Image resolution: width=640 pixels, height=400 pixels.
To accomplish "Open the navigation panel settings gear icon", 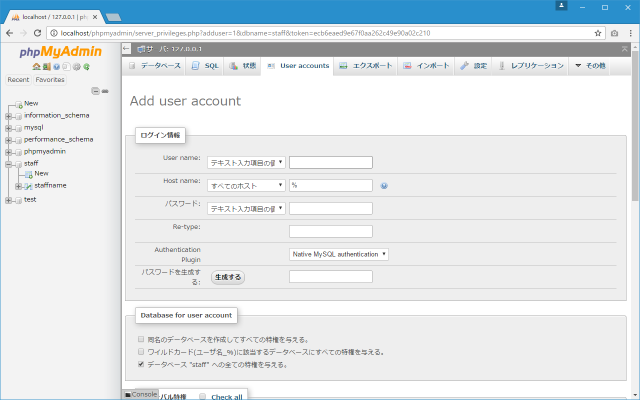I will [x=77, y=66].
